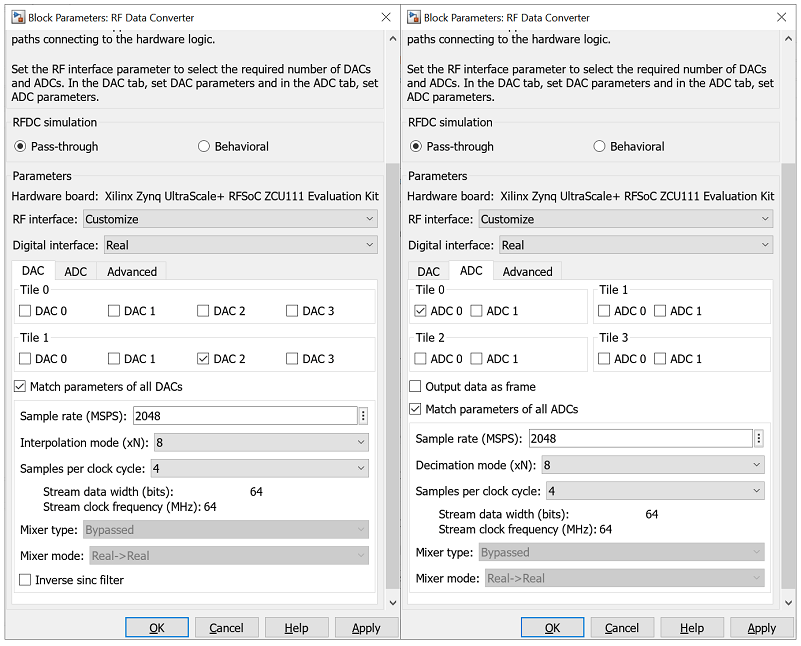The image size is (801, 646).
Task: Select Behavioral radio in the DAC settings dialog
Action: coord(204,146)
